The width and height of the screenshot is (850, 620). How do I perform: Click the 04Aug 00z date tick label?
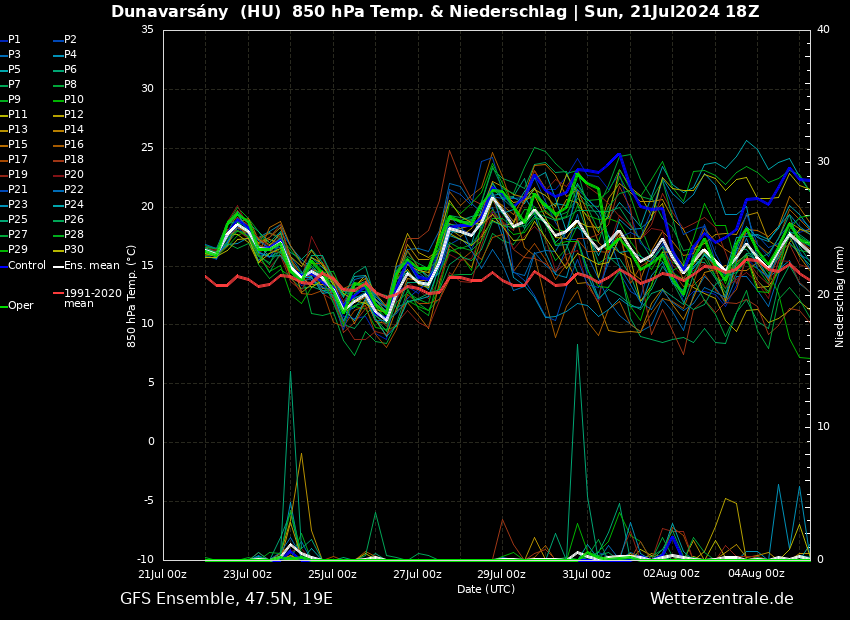(x=756, y=574)
